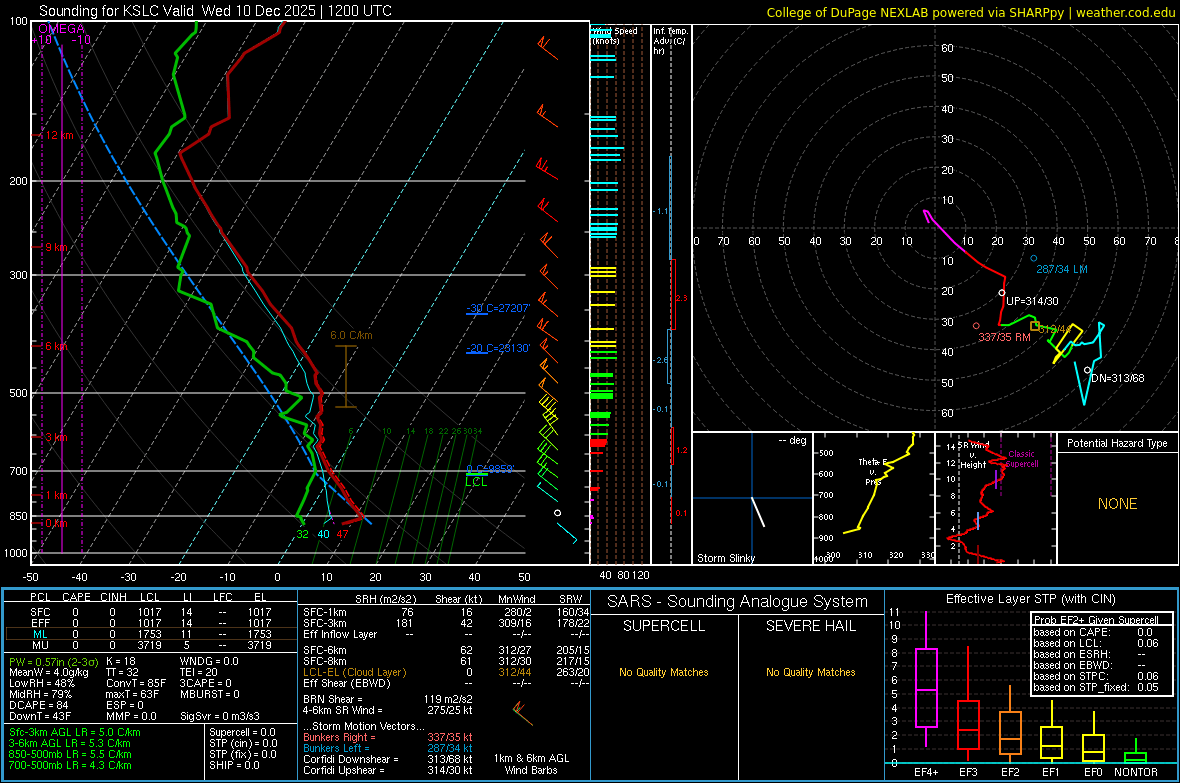Click the 'LCL-EL (Cloud Layer)' row label
Screen dimensions: 1180x783
(354, 672)
